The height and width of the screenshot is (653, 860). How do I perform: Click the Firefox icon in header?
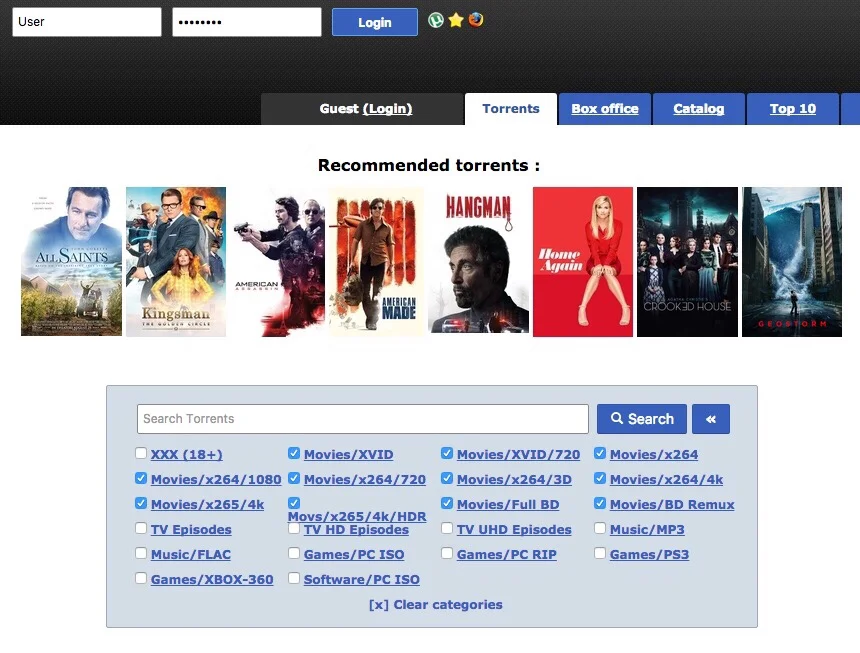click(476, 20)
